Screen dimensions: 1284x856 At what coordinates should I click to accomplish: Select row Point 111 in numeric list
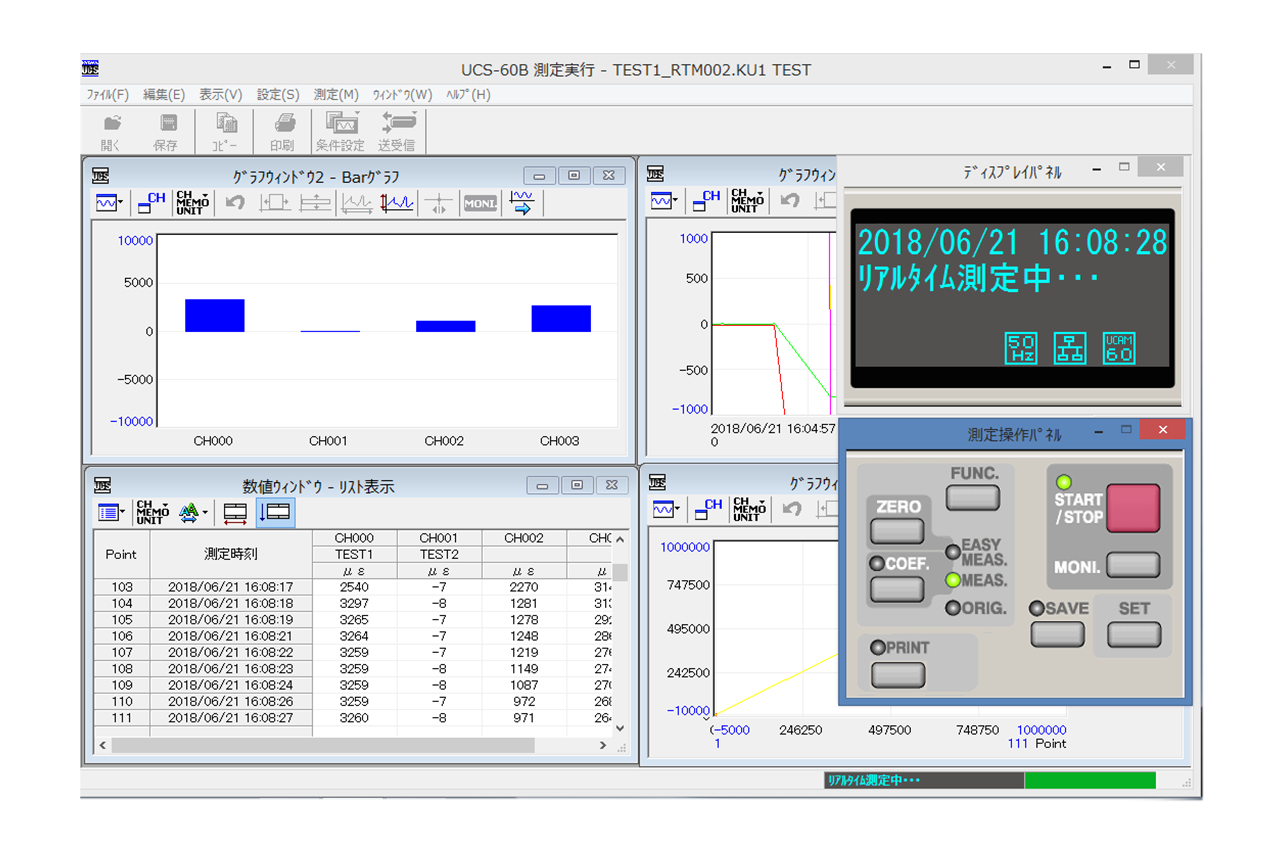[353, 718]
